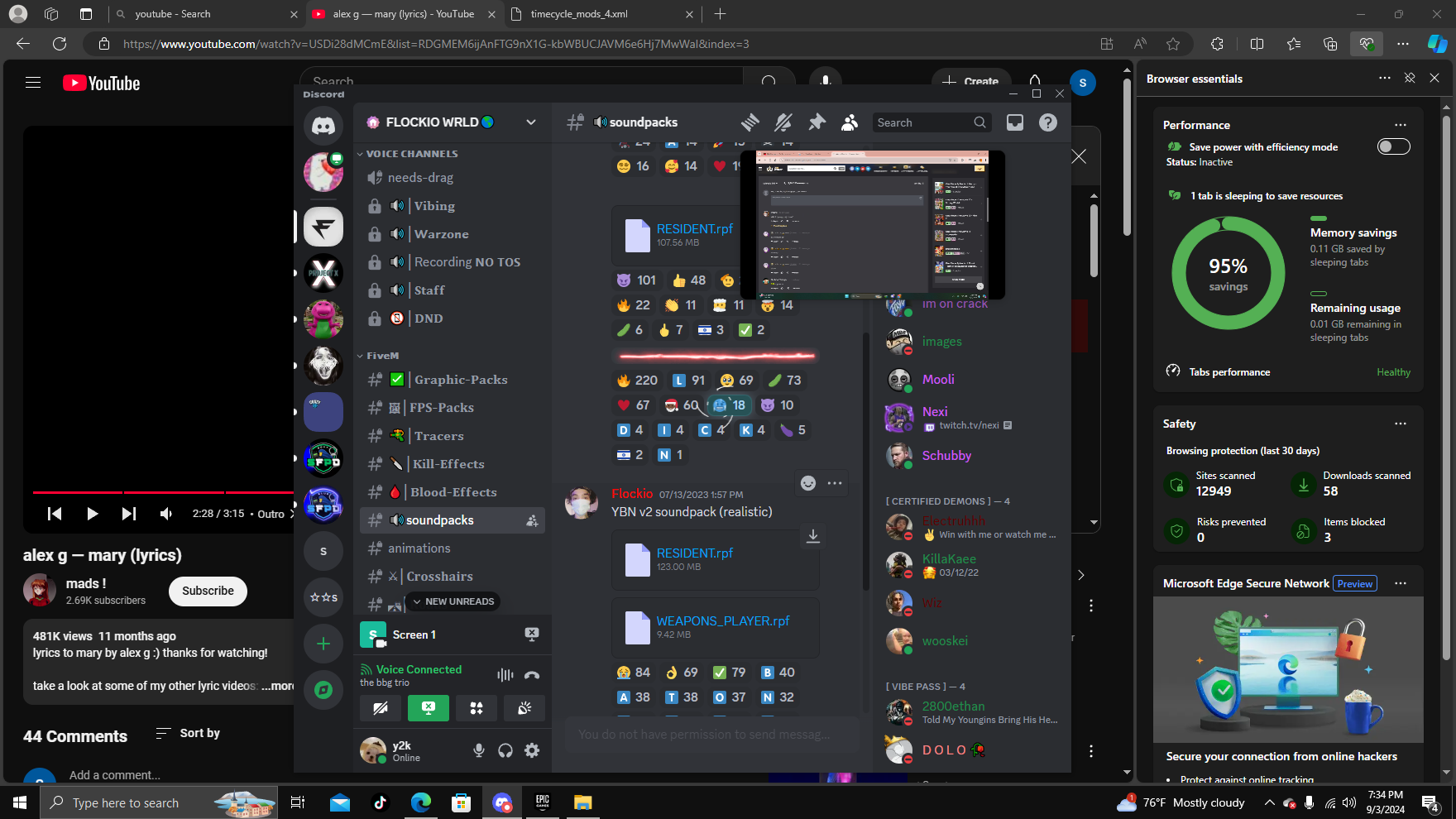Toggle thumbs up reaction showing 48
This screenshot has height=819, width=1456.
(x=689, y=280)
